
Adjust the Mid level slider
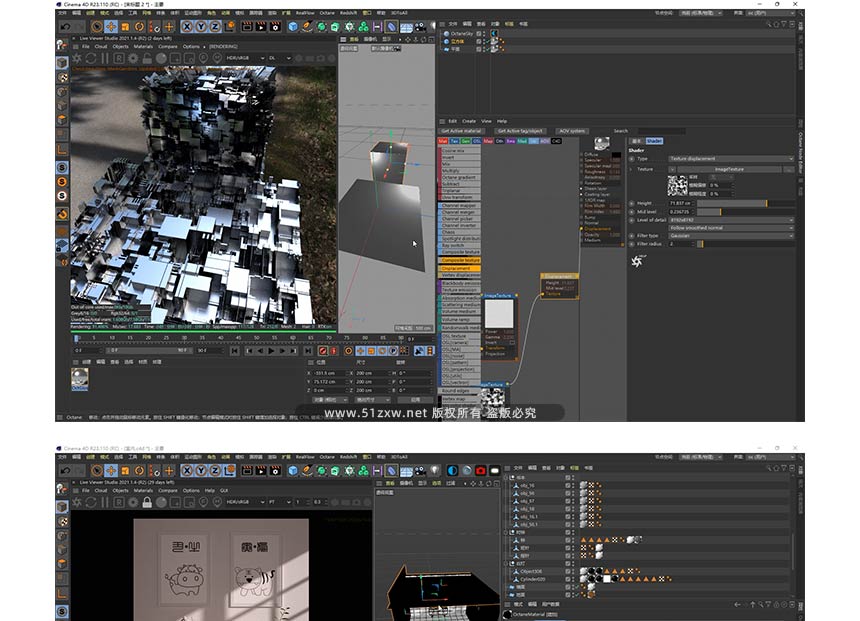pos(745,212)
